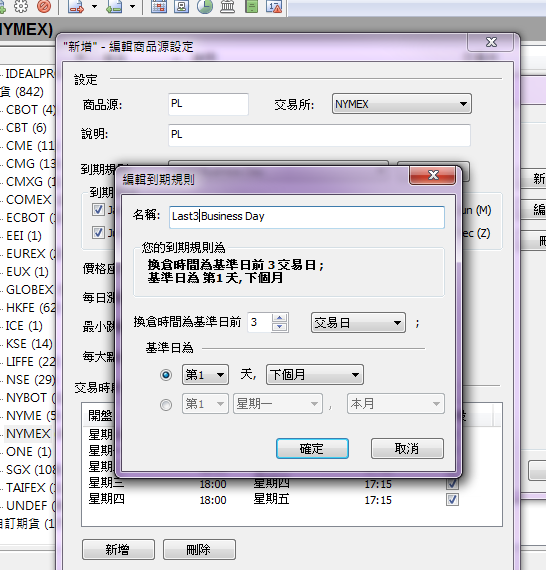
Task: Click the numeric field showing 3
Action: (259, 322)
